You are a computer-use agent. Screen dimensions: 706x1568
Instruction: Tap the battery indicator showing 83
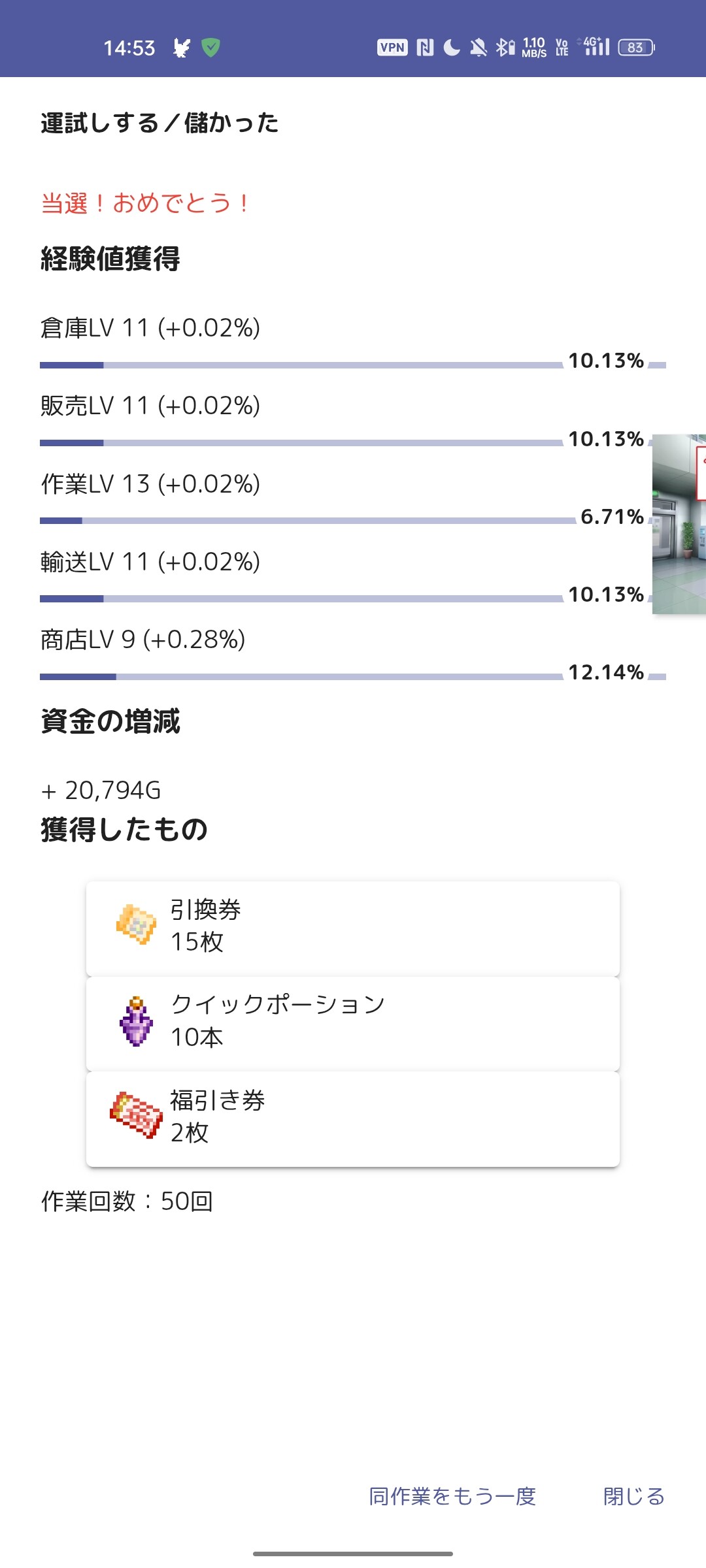636,48
